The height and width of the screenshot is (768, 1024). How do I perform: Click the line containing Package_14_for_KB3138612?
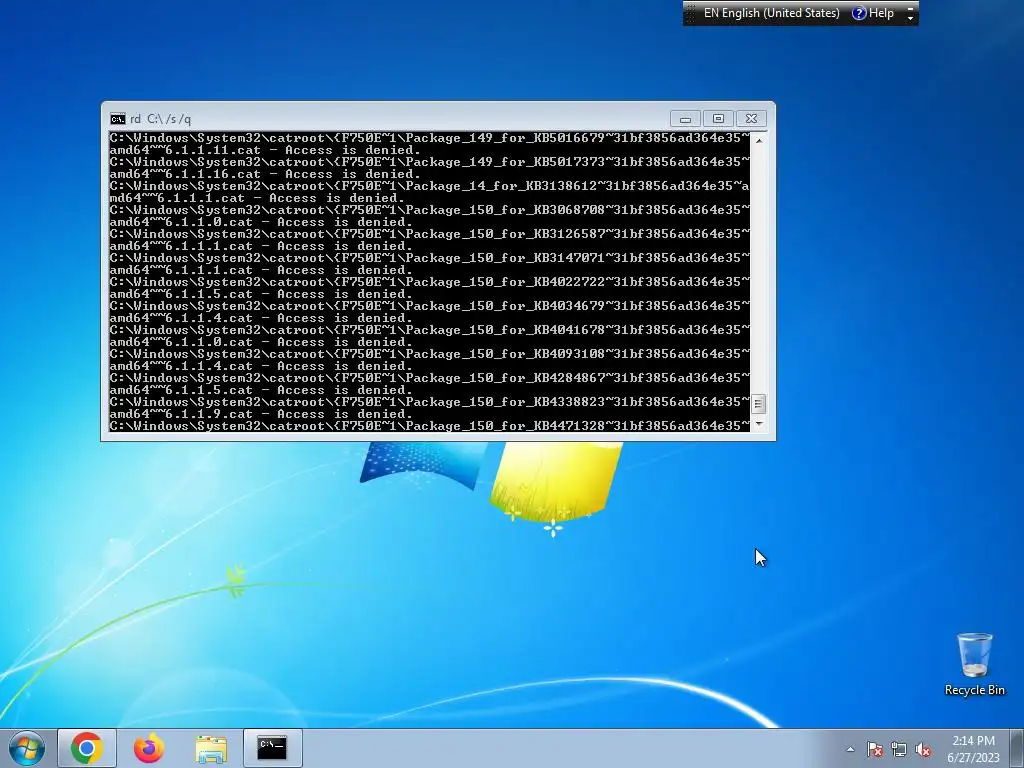(x=430, y=186)
